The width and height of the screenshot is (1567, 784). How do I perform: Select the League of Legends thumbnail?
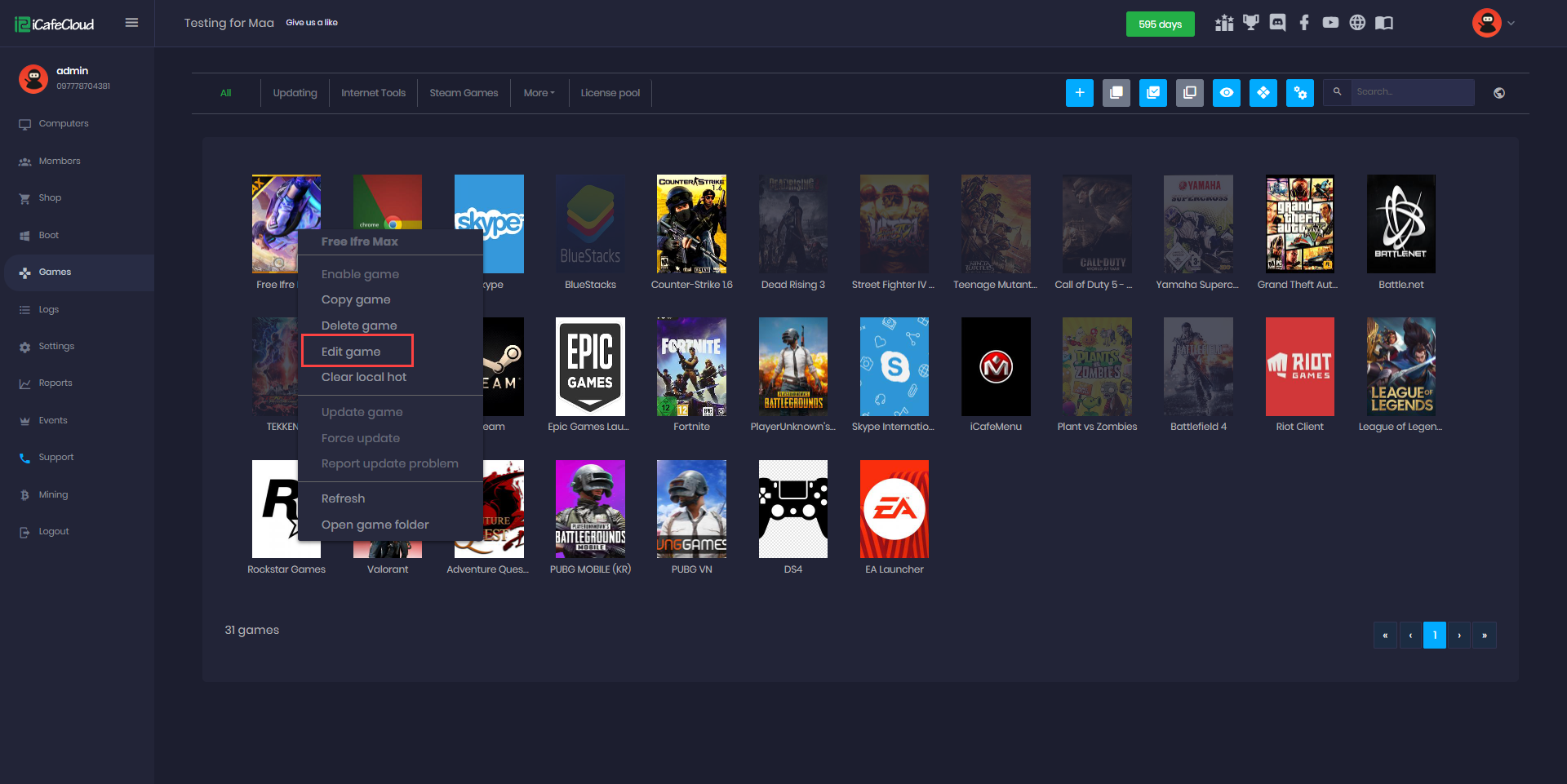click(1401, 366)
